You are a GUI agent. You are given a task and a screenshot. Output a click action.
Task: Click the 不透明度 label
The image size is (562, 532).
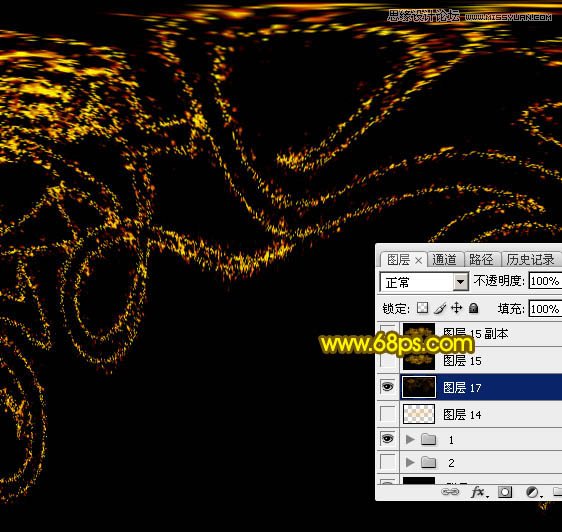[499, 281]
